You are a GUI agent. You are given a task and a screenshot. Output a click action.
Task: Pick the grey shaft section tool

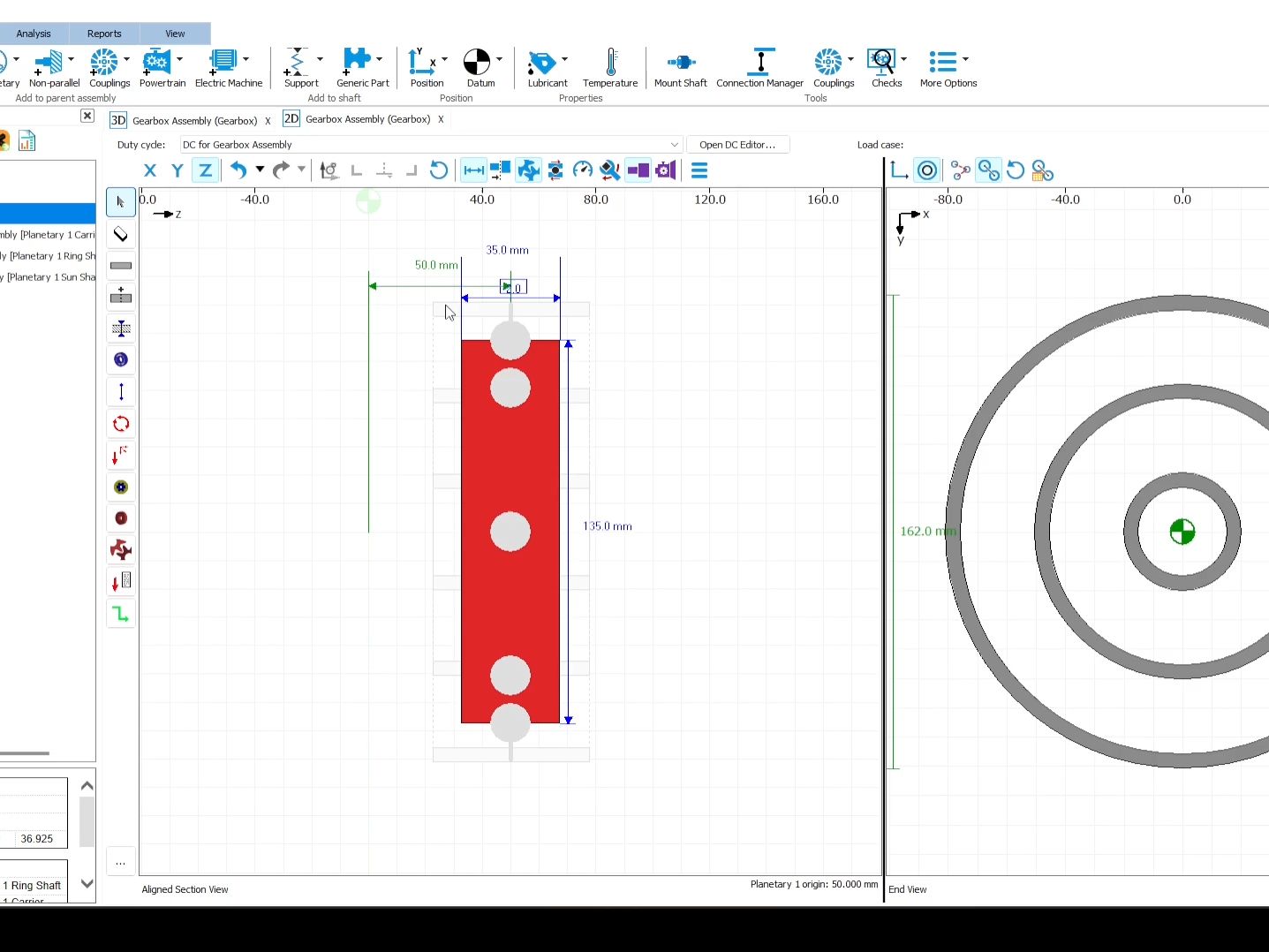(121, 266)
